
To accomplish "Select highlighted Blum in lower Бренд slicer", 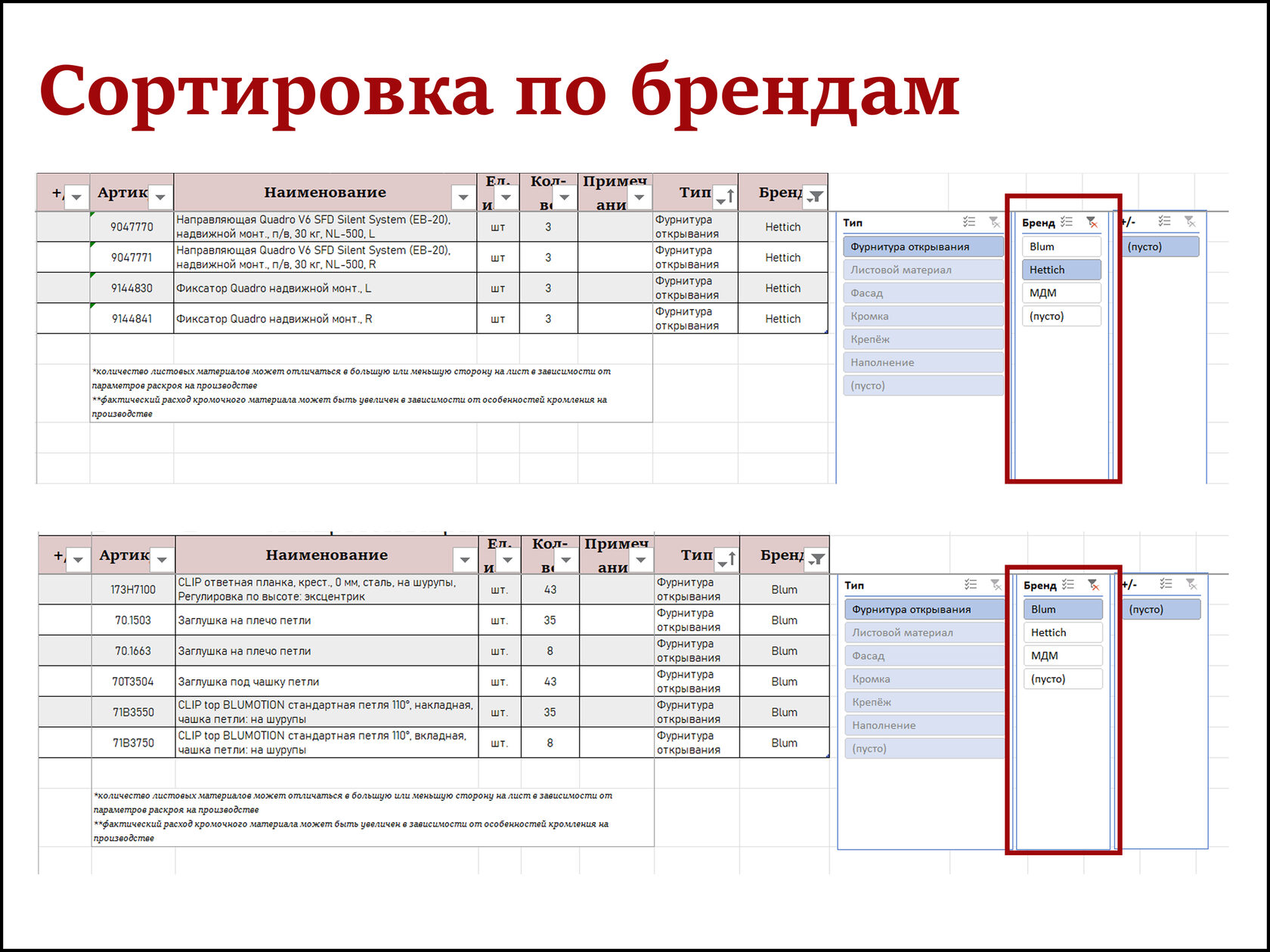I will [x=1063, y=609].
